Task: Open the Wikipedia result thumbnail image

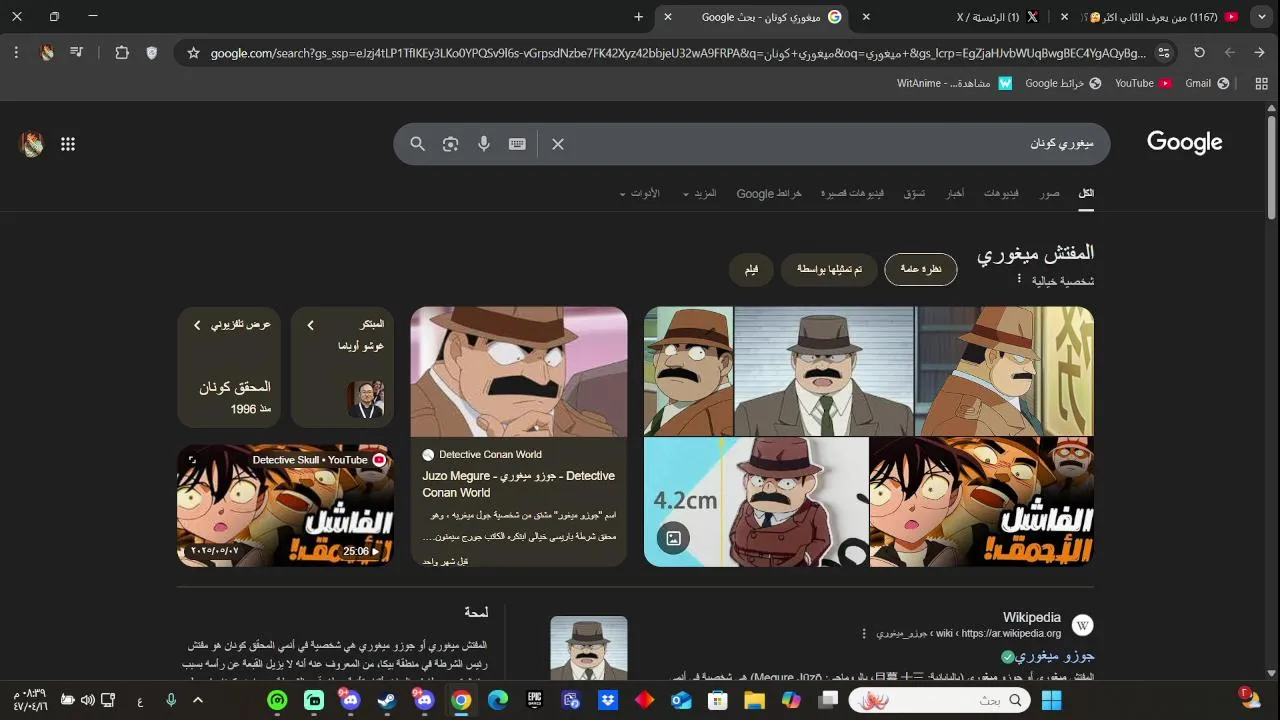Action: (589, 648)
